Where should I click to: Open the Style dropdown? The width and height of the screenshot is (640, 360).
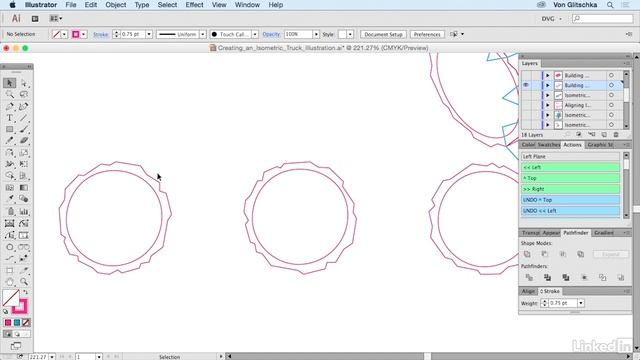tap(350, 34)
